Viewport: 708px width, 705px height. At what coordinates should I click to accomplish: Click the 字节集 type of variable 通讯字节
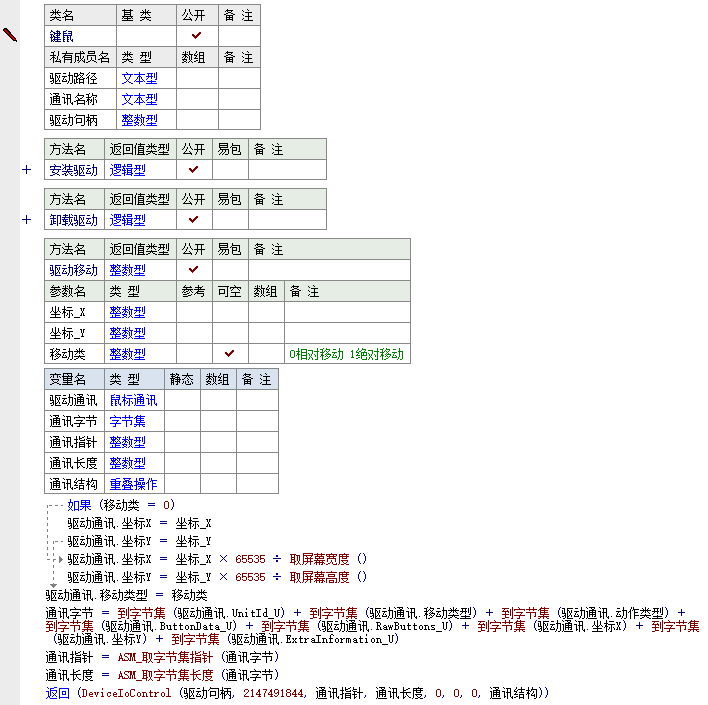coord(127,421)
